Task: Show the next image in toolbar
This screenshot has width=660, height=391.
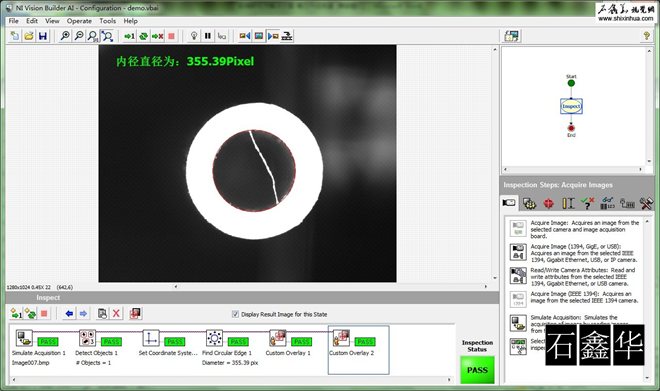Action: click(273, 36)
